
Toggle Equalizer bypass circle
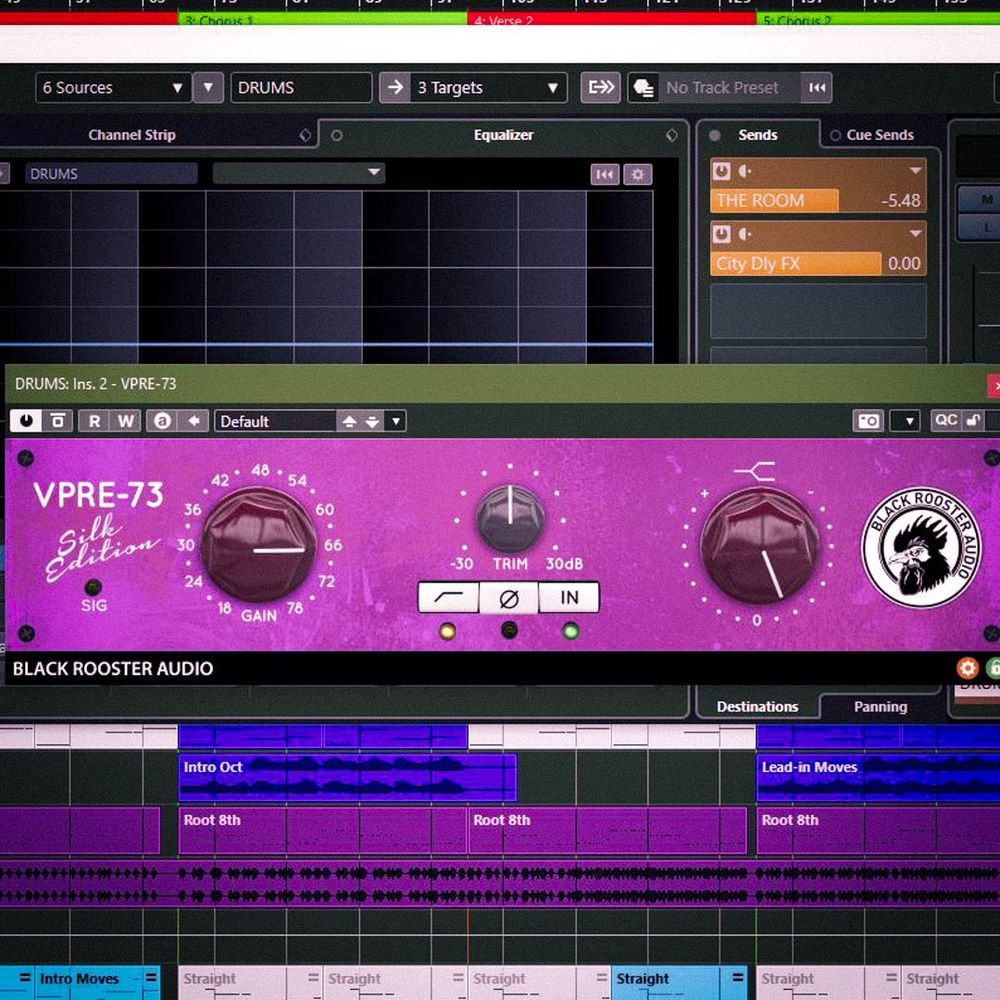[337, 135]
